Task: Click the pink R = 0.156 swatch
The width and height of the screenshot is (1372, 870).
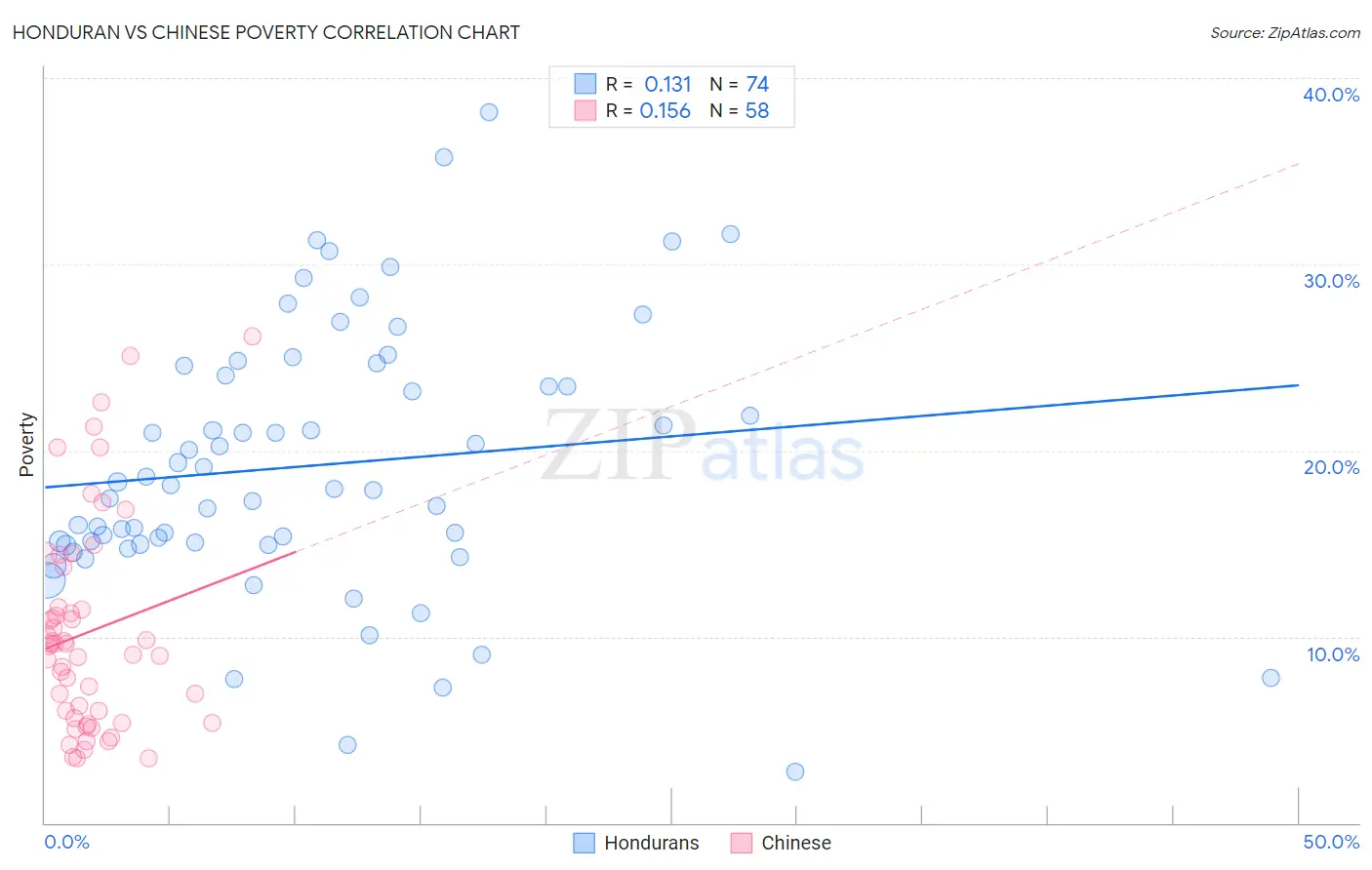Action: (585, 110)
